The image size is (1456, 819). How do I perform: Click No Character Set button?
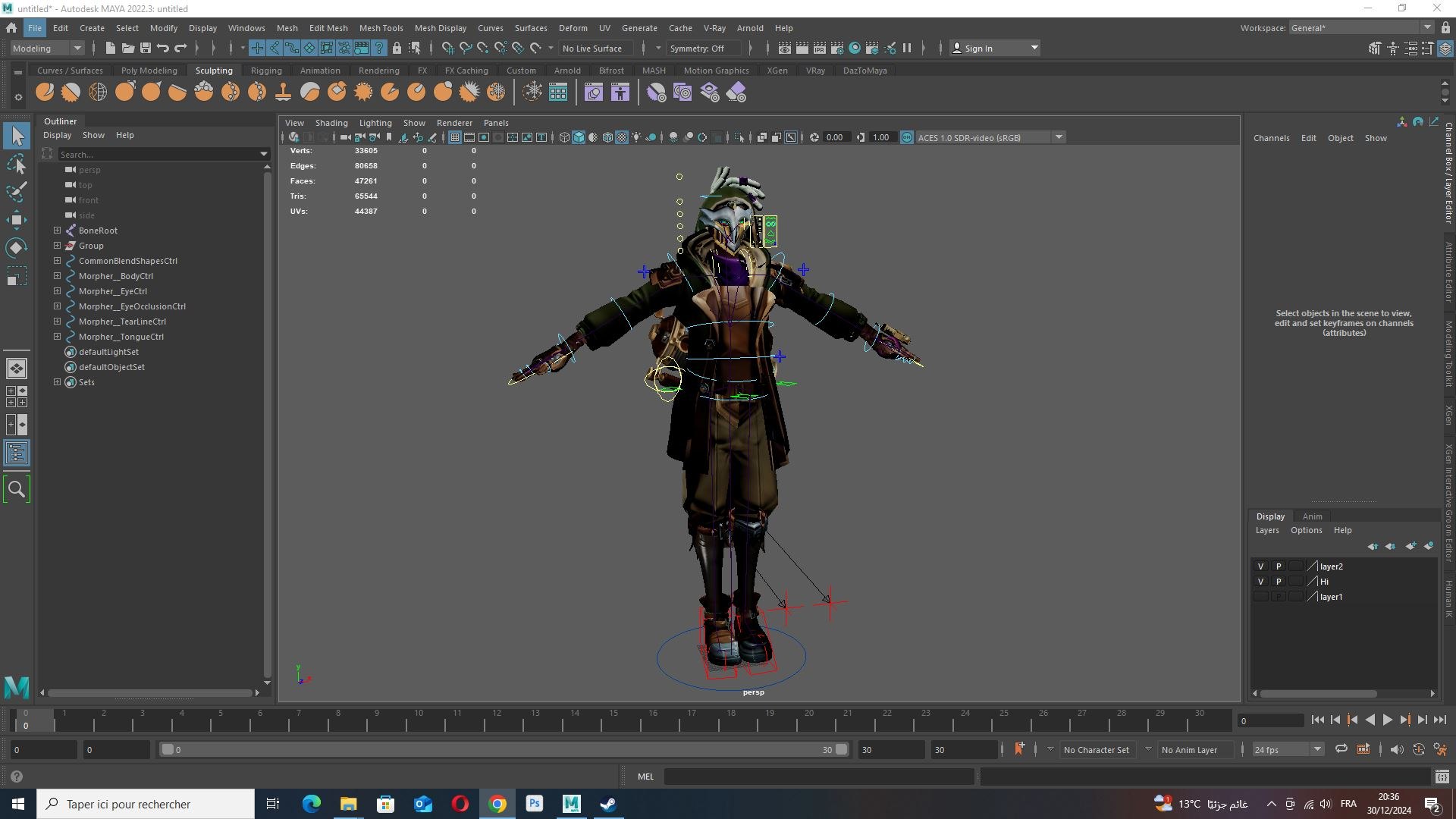coord(1096,749)
